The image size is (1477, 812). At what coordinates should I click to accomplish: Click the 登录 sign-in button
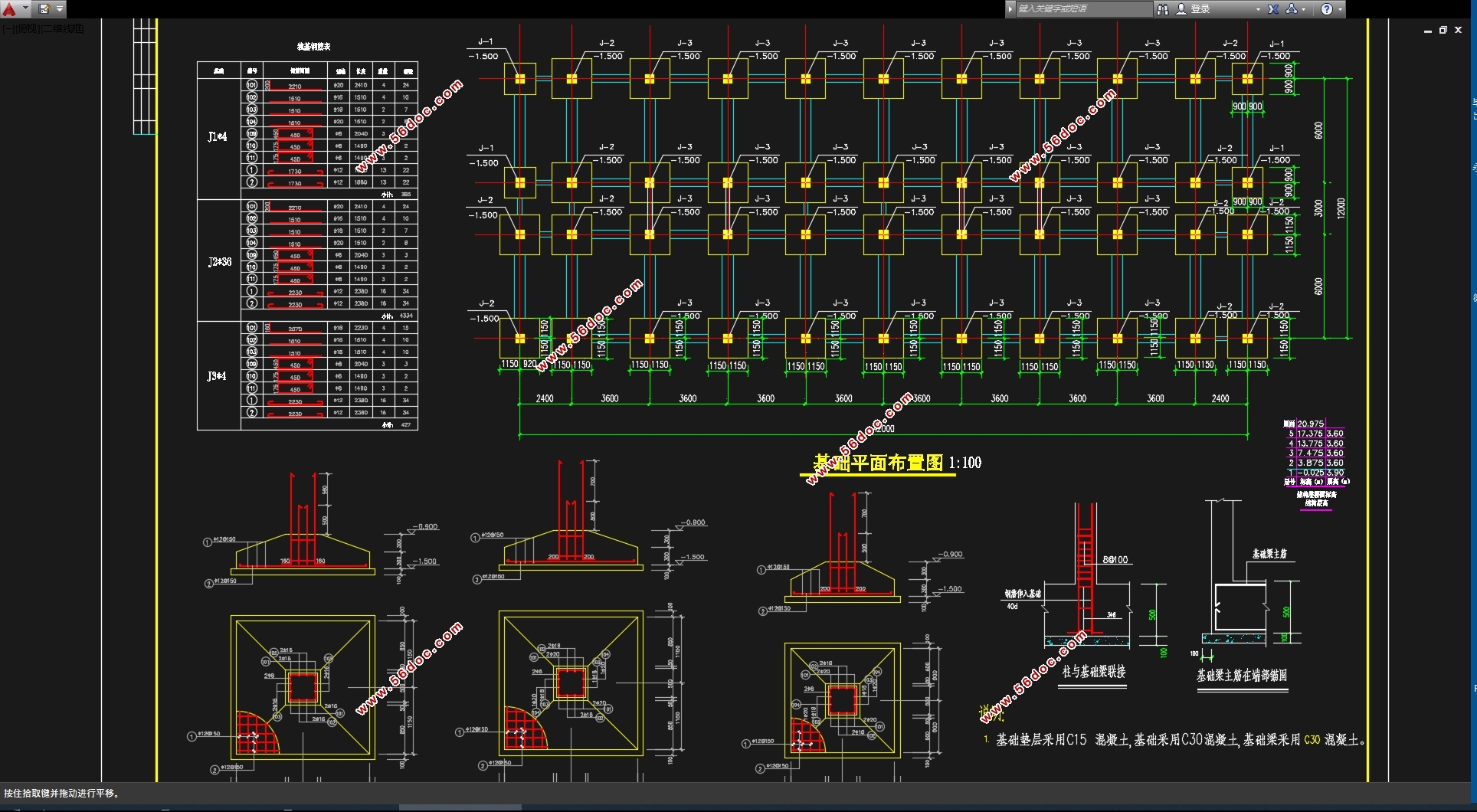click(1200, 9)
